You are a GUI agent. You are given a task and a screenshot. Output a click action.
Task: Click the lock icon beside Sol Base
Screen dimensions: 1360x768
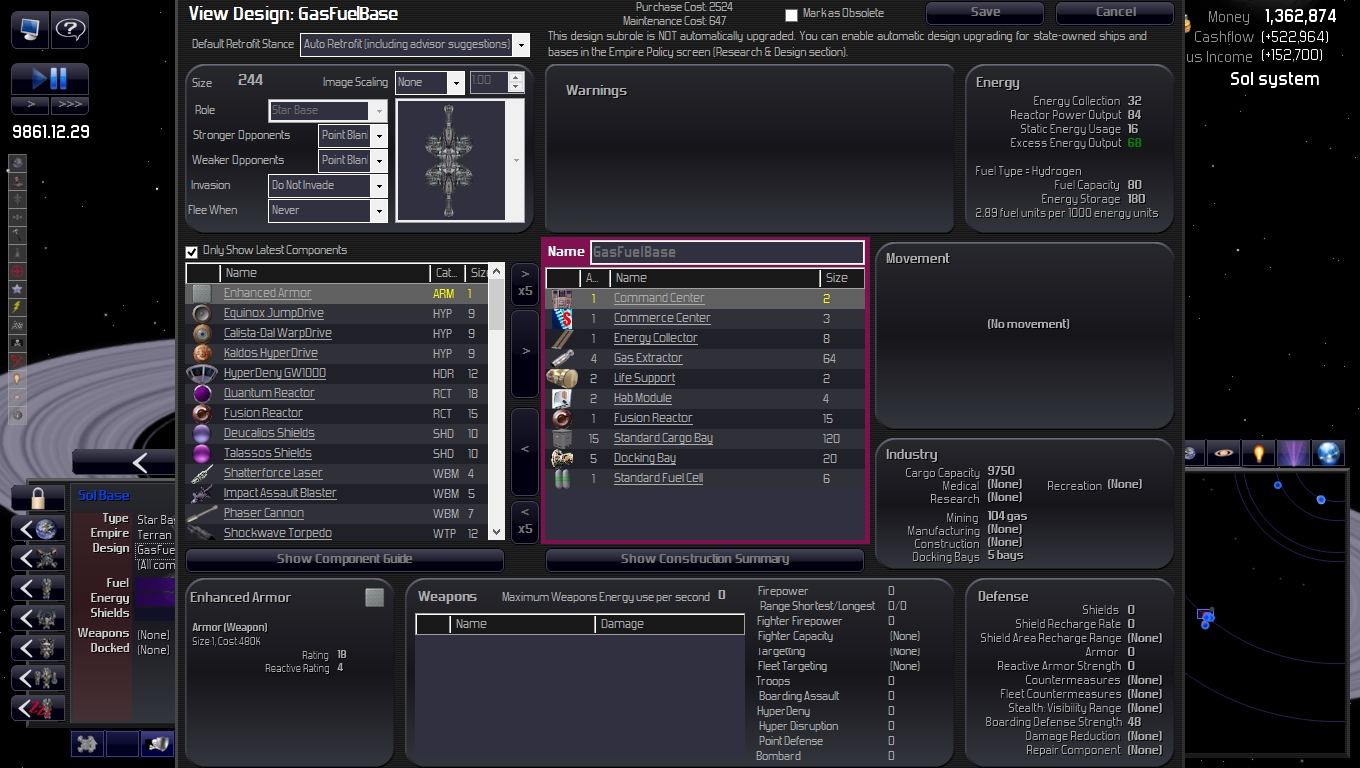(x=38, y=496)
